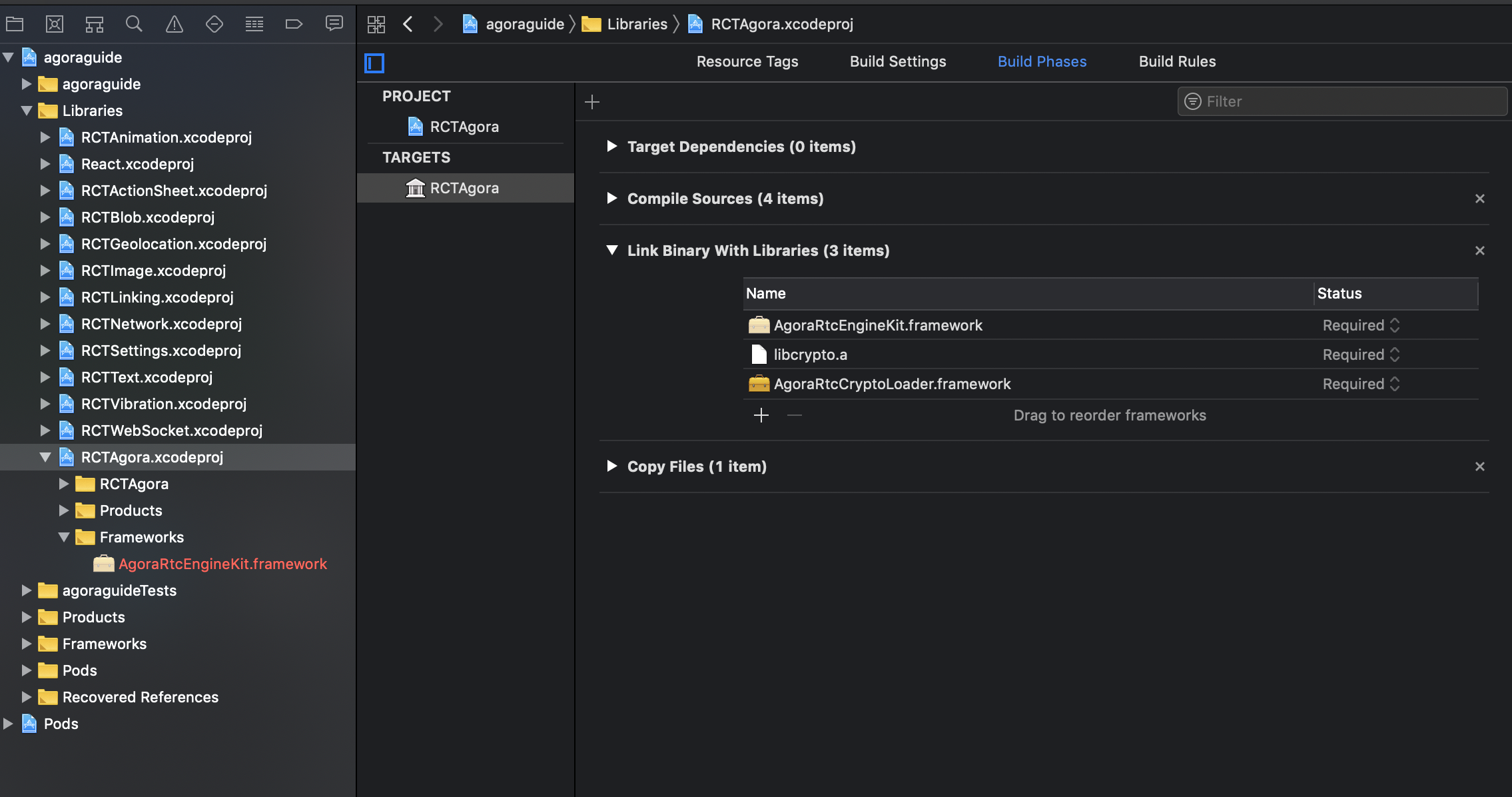
Task: Collapse Link Binary With Libraries section
Action: (611, 250)
